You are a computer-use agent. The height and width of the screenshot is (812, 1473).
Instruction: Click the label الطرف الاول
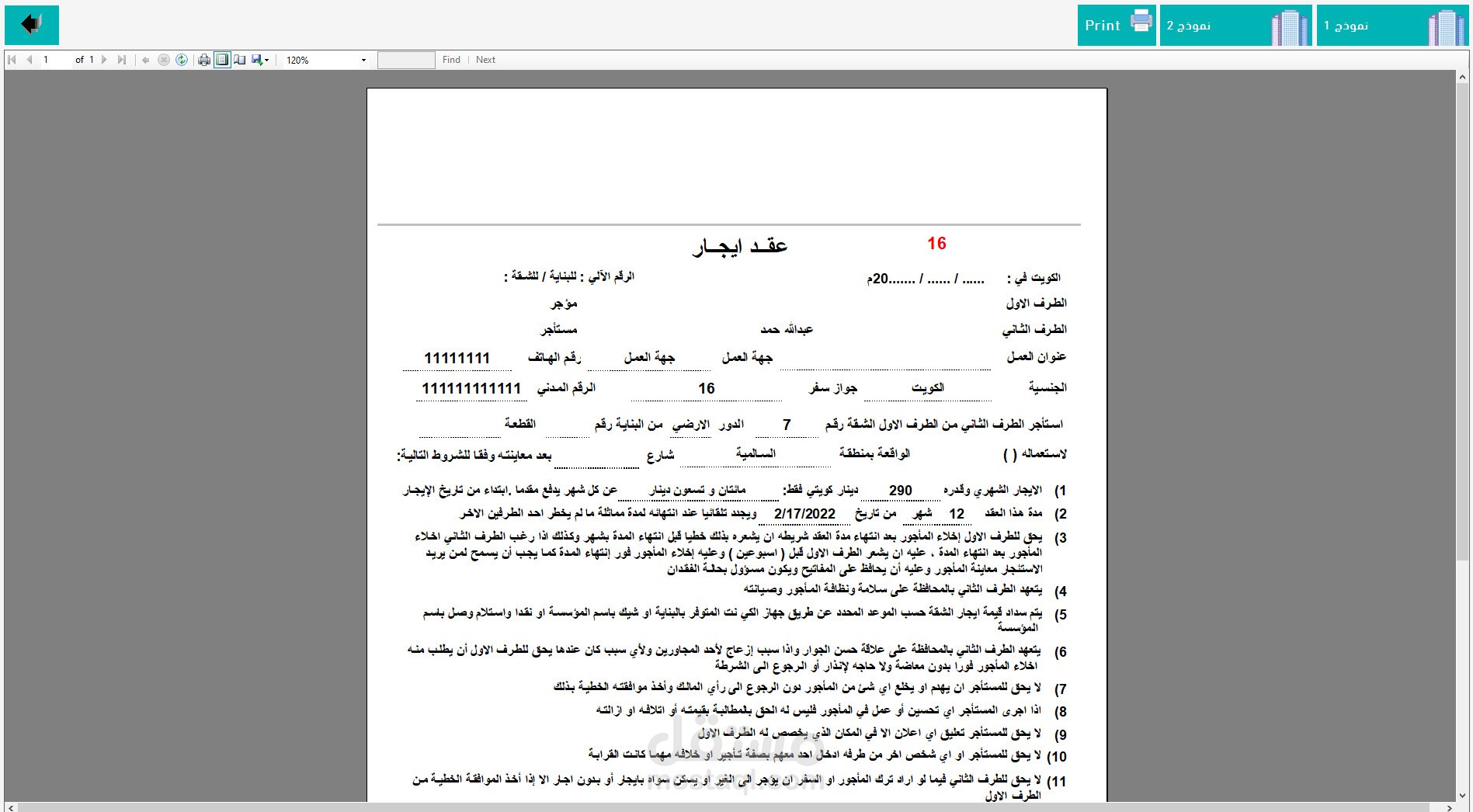1036,304
